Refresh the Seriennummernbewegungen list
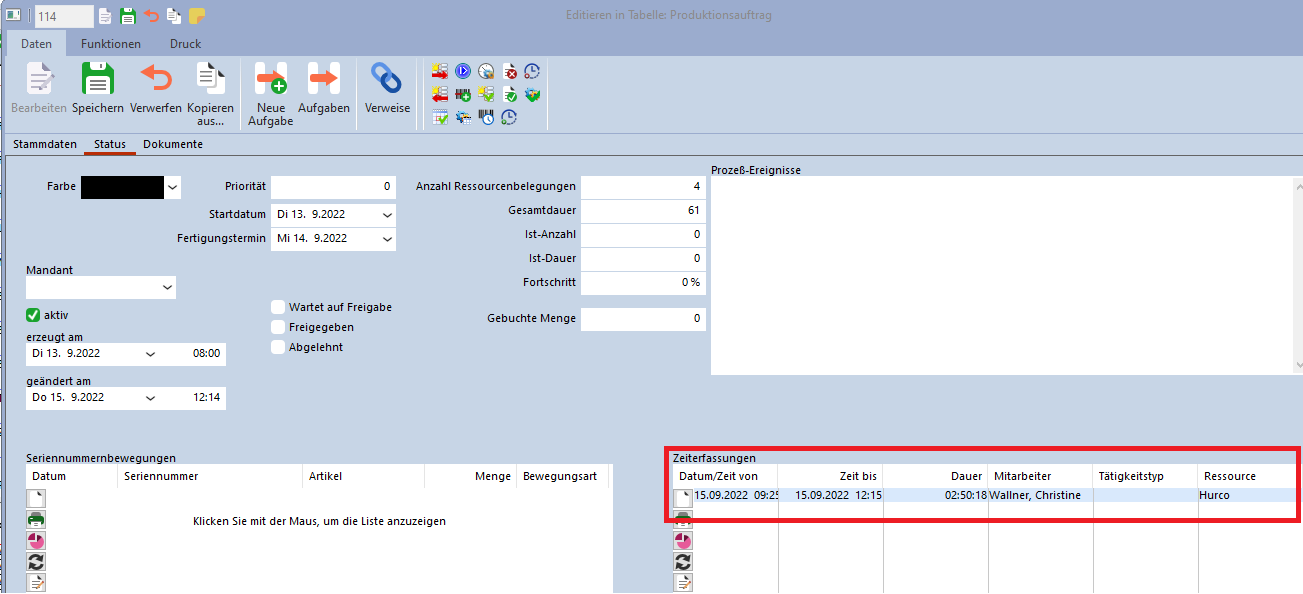 (36, 562)
